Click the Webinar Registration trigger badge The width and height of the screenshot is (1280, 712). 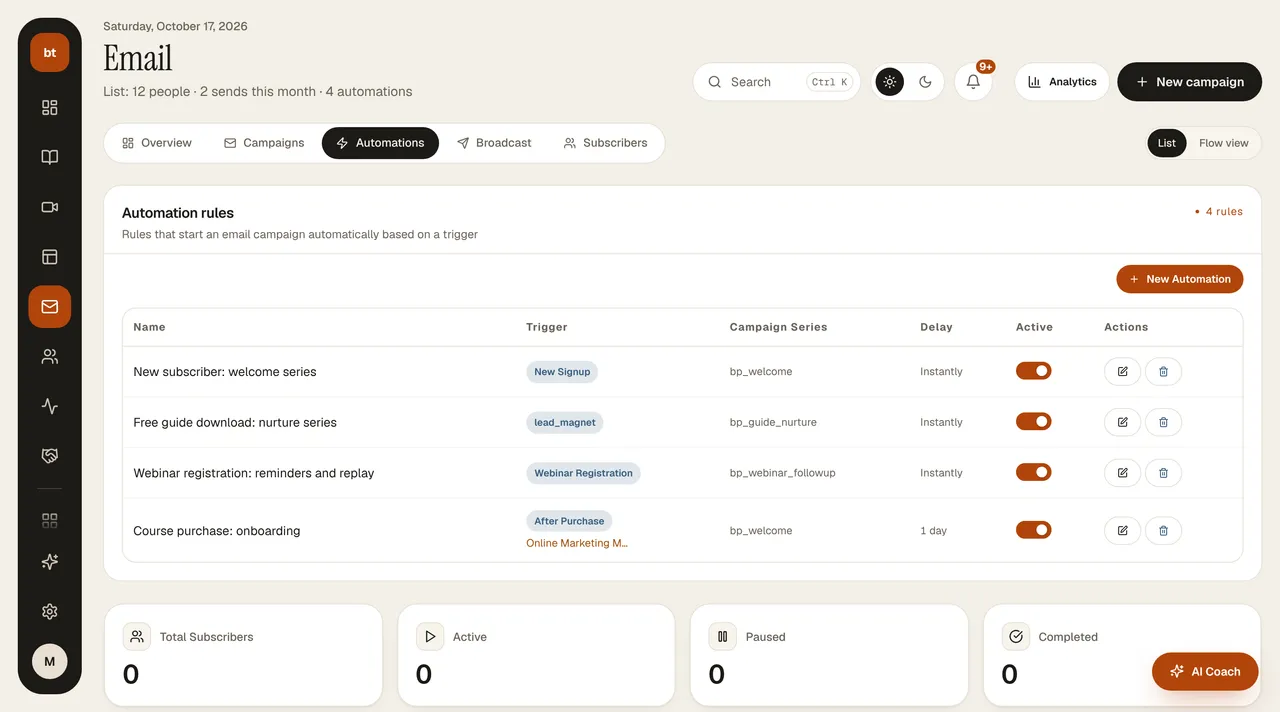click(x=583, y=473)
